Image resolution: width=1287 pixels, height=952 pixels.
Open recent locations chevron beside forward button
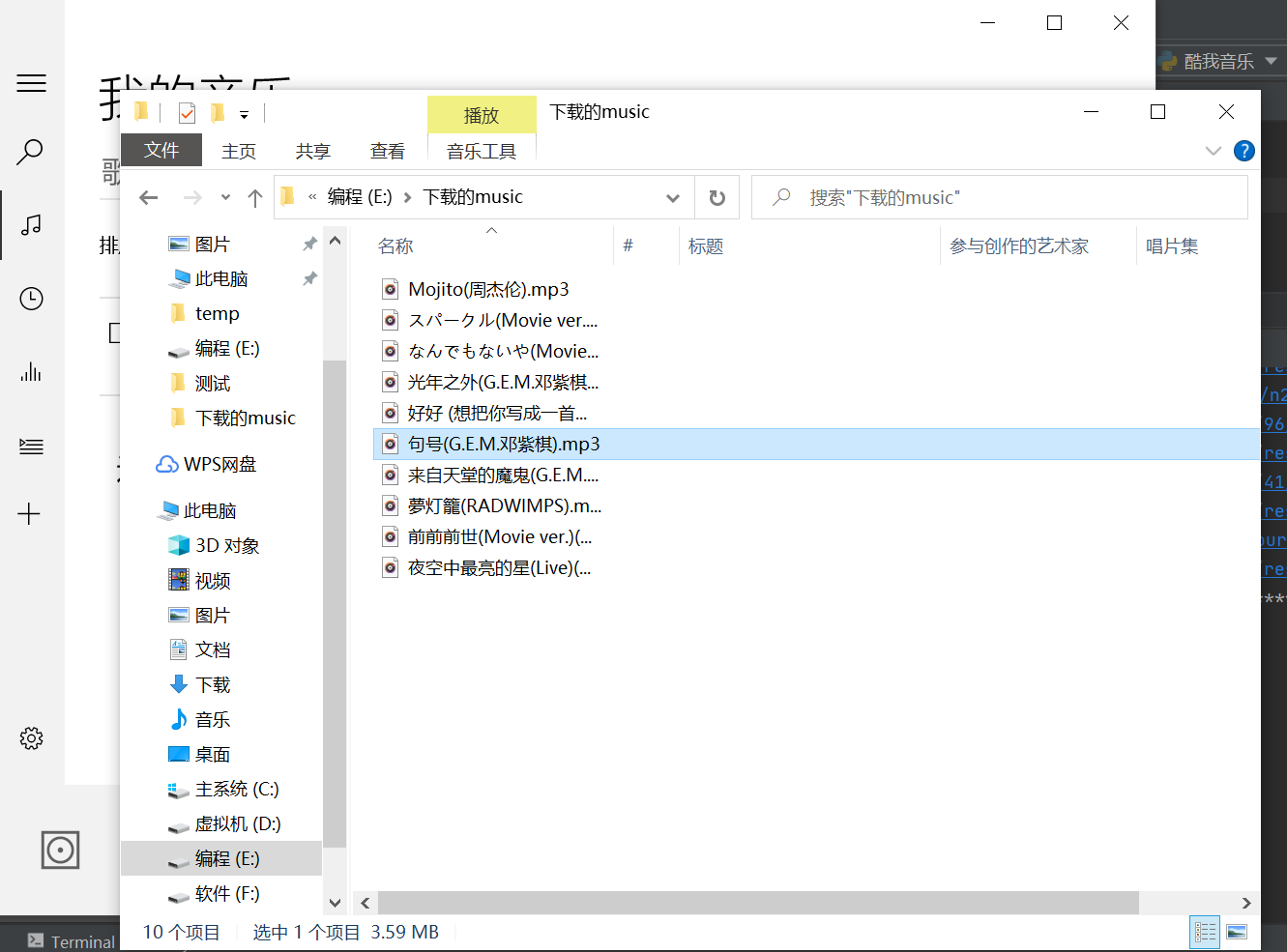(225, 196)
